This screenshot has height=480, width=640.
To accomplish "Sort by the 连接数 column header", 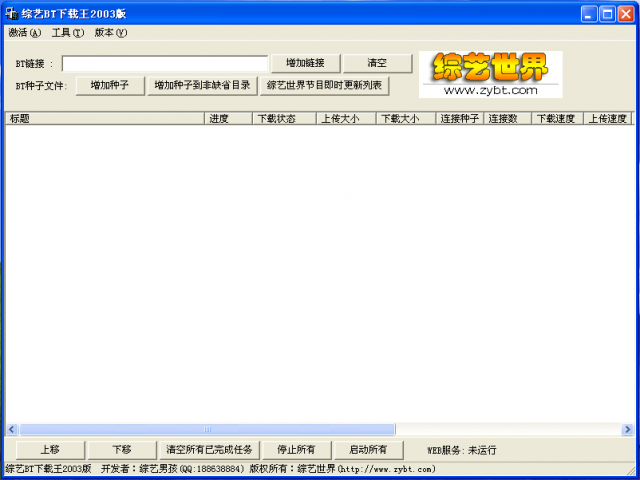I will click(507, 119).
